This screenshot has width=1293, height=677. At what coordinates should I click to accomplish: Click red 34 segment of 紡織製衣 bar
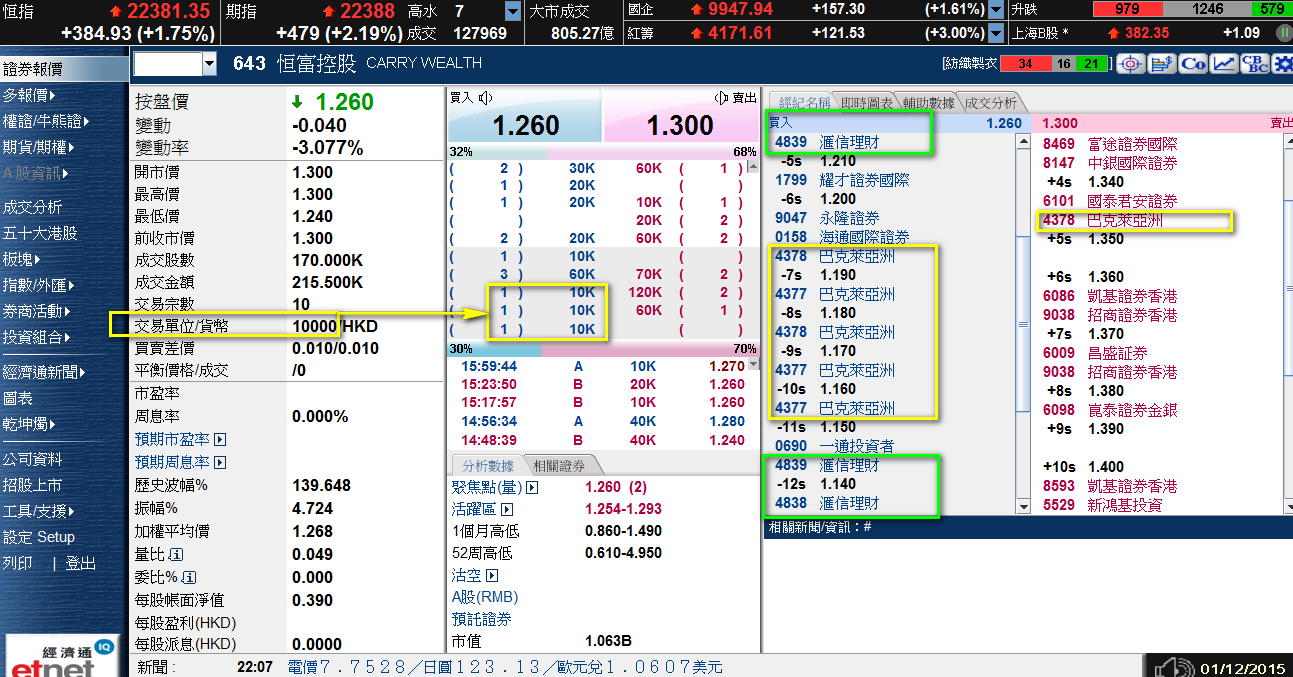tap(1025, 64)
